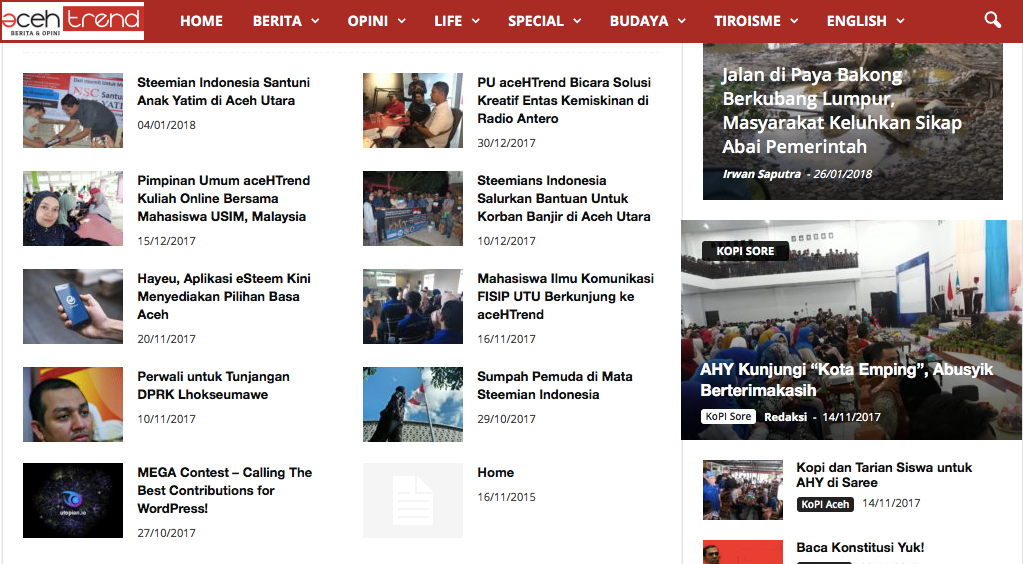
Task: Click the KoPI Aceh category tag
Action: (825, 504)
